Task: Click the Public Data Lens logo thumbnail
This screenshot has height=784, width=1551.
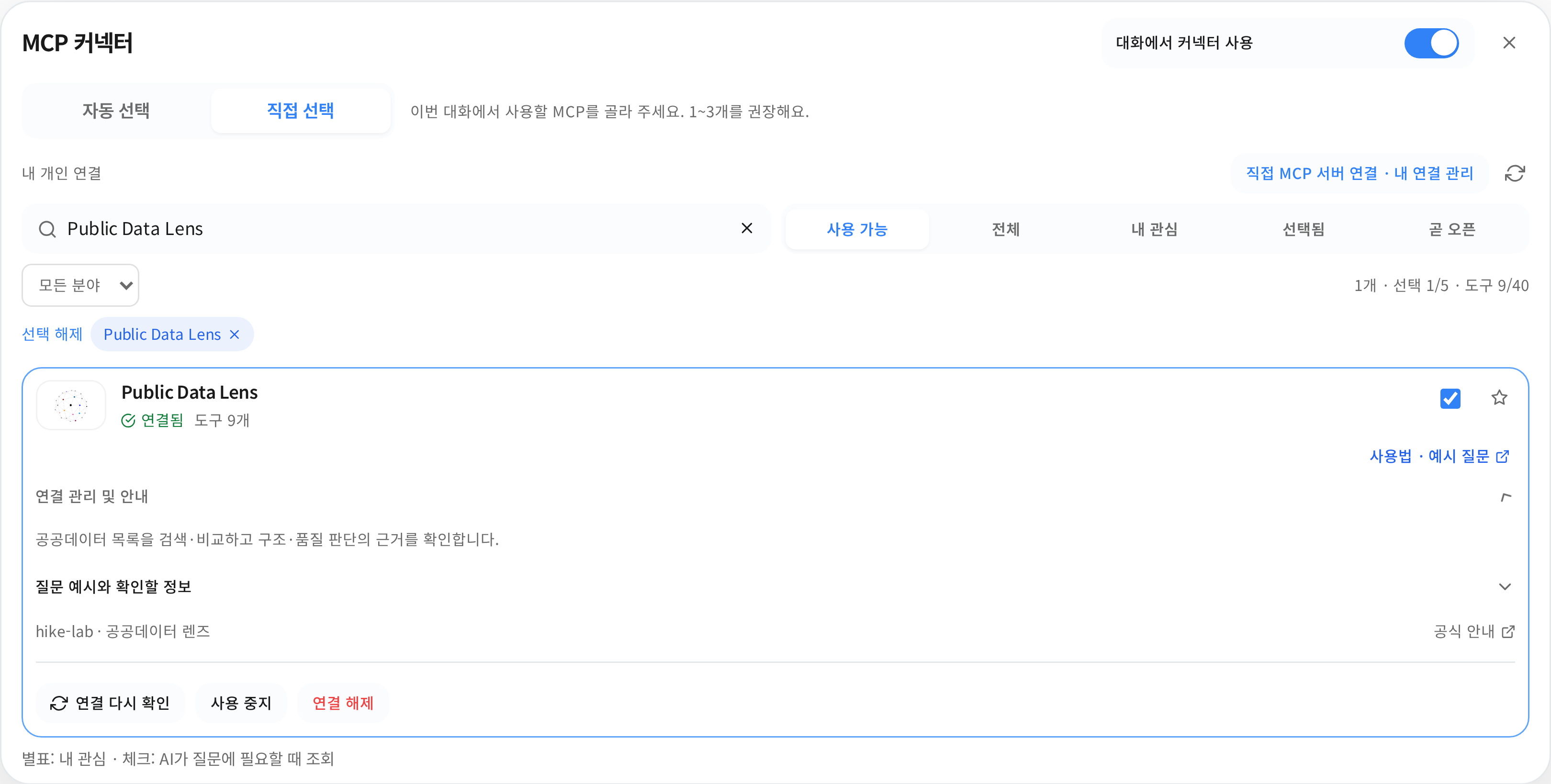Action: [x=71, y=405]
